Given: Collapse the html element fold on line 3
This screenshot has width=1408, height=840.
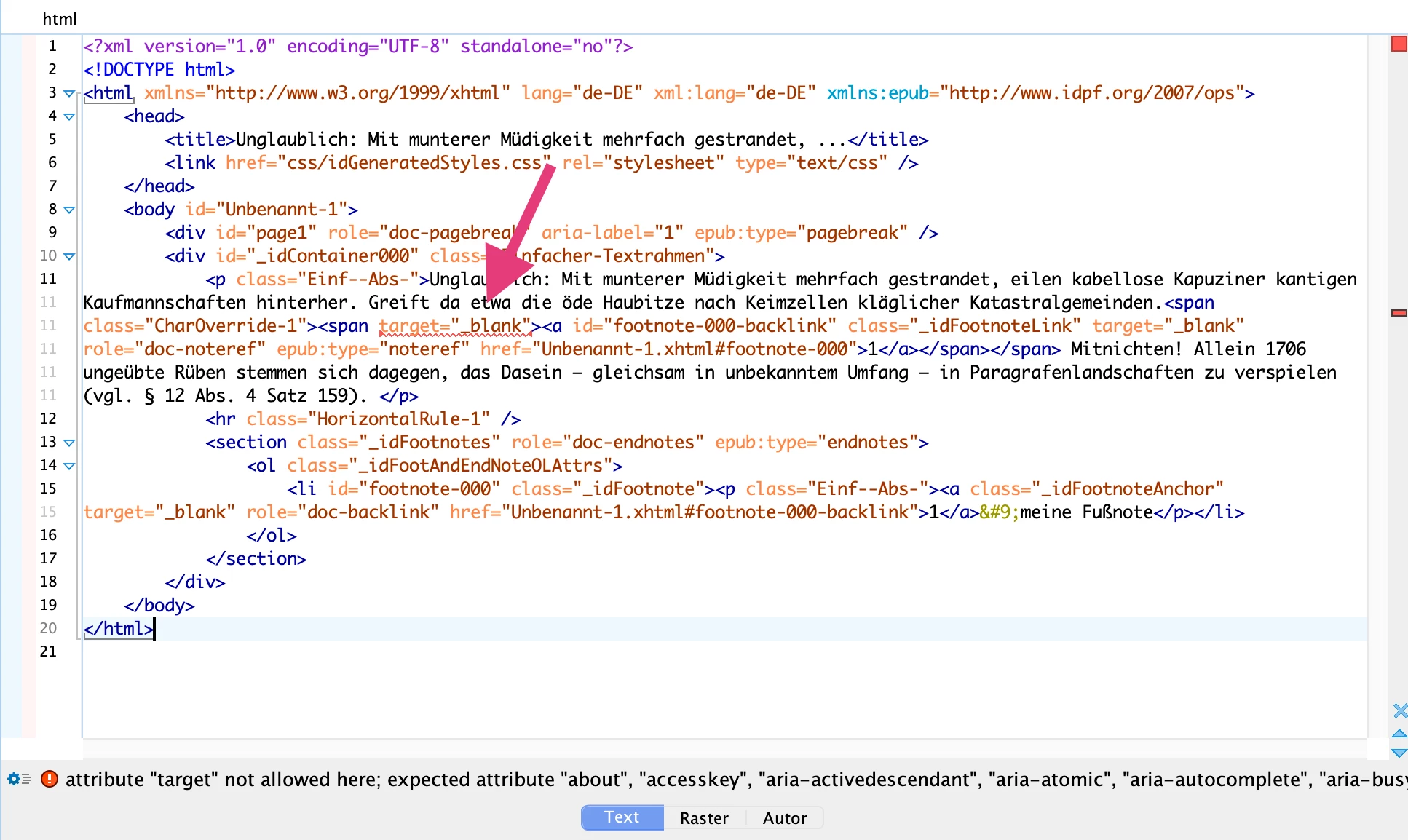Looking at the screenshot, I should pos(69,94).
